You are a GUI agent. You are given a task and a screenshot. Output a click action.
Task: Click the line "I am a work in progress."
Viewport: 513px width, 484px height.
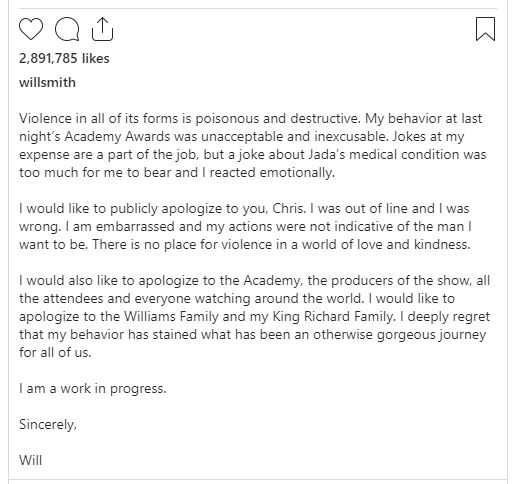tap(93, 389)
